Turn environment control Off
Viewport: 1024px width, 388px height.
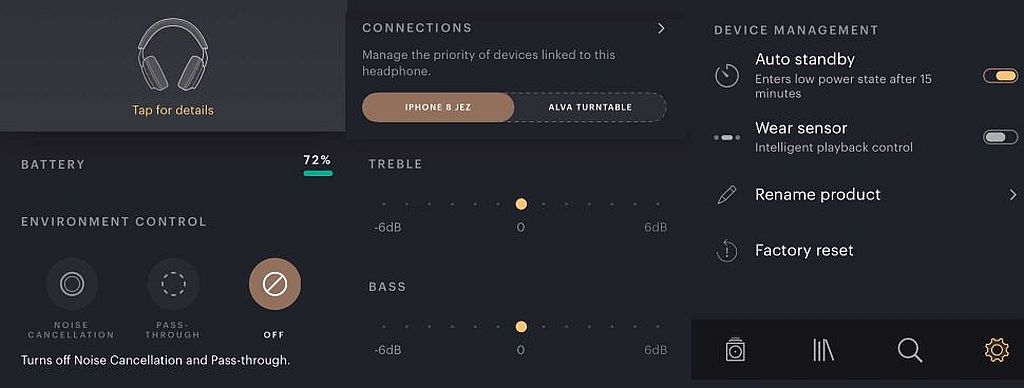coord(275,284)
